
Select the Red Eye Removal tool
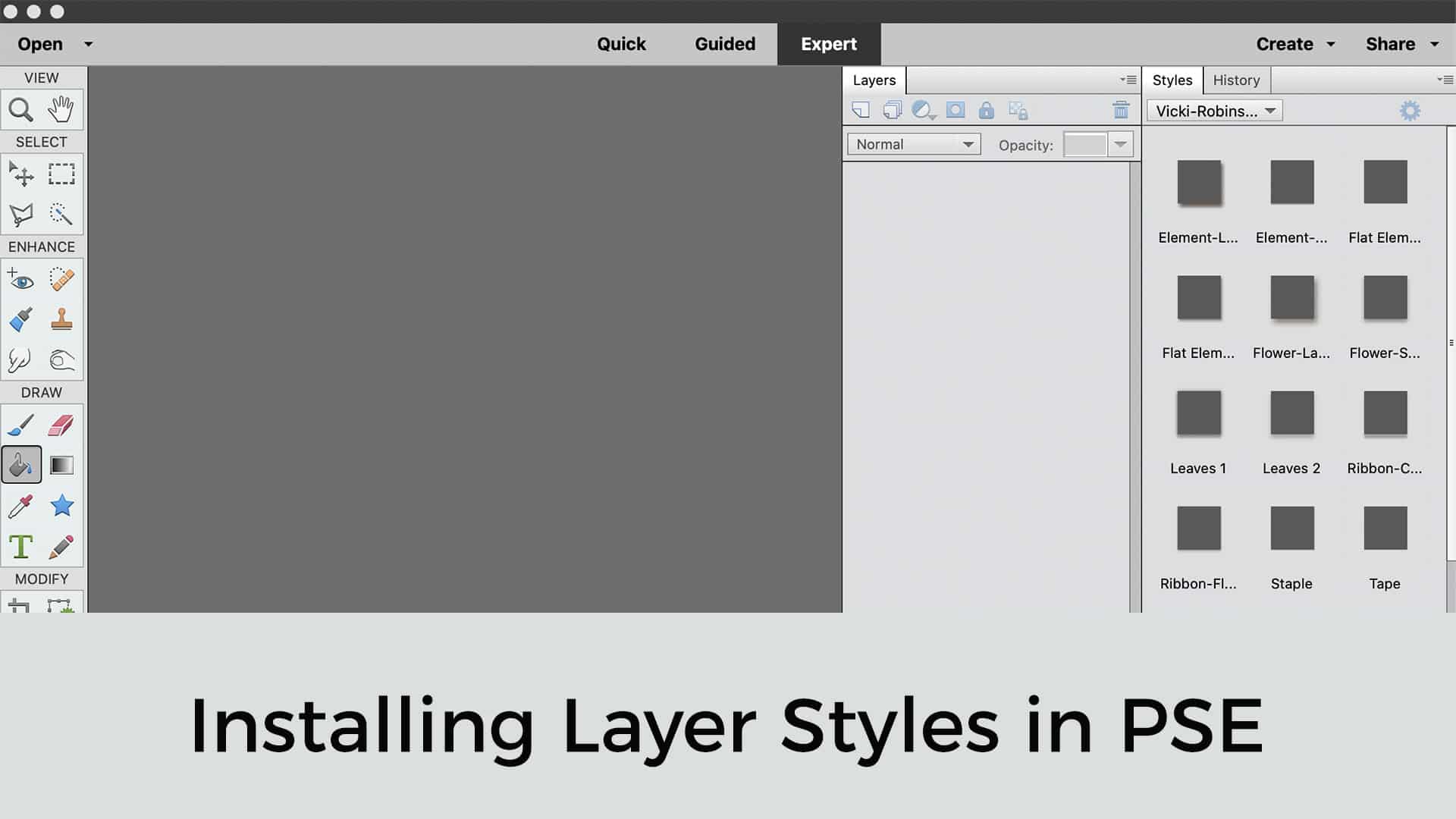21,280
